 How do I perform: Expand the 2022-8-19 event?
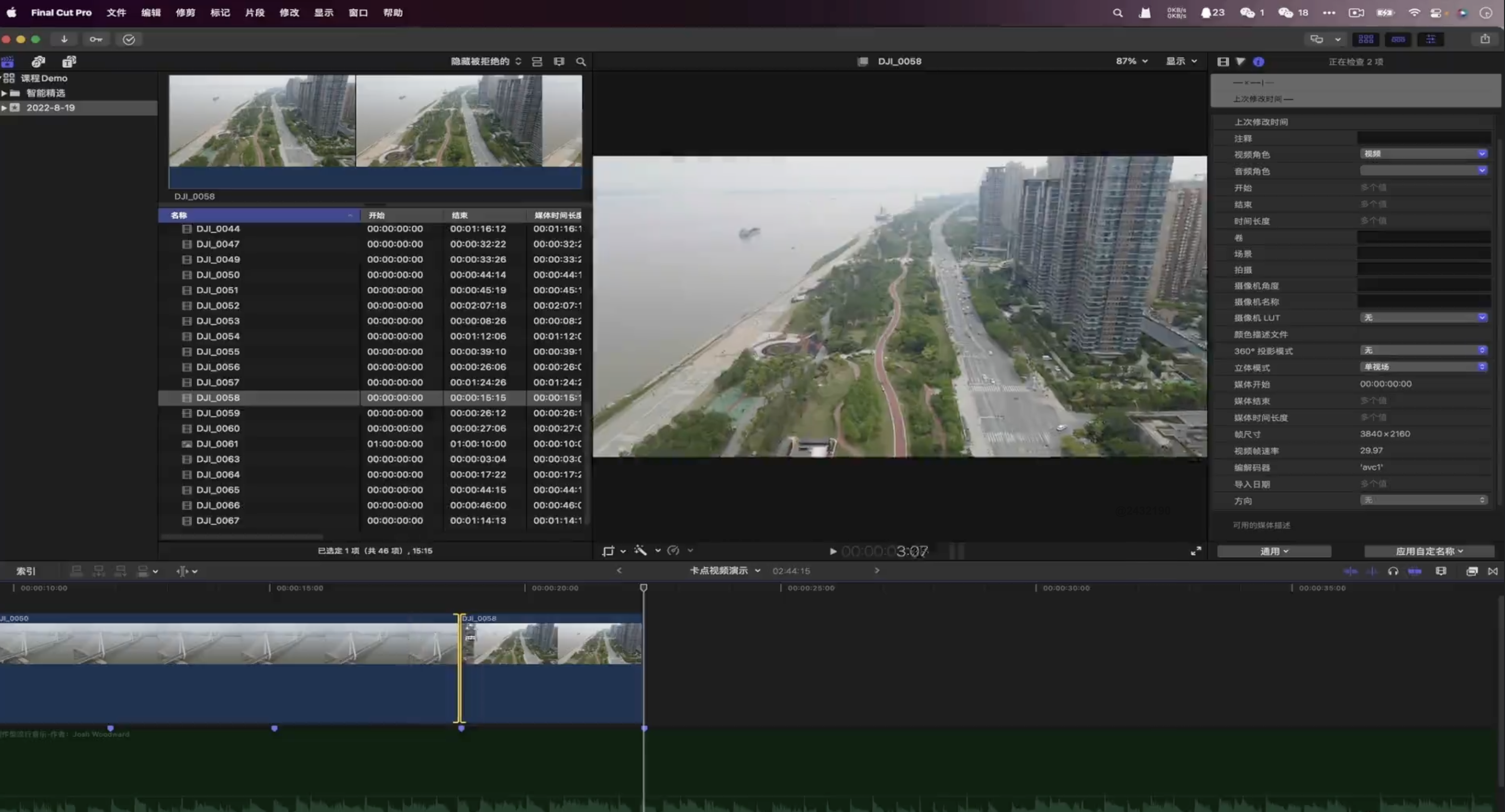coord(5,108)
